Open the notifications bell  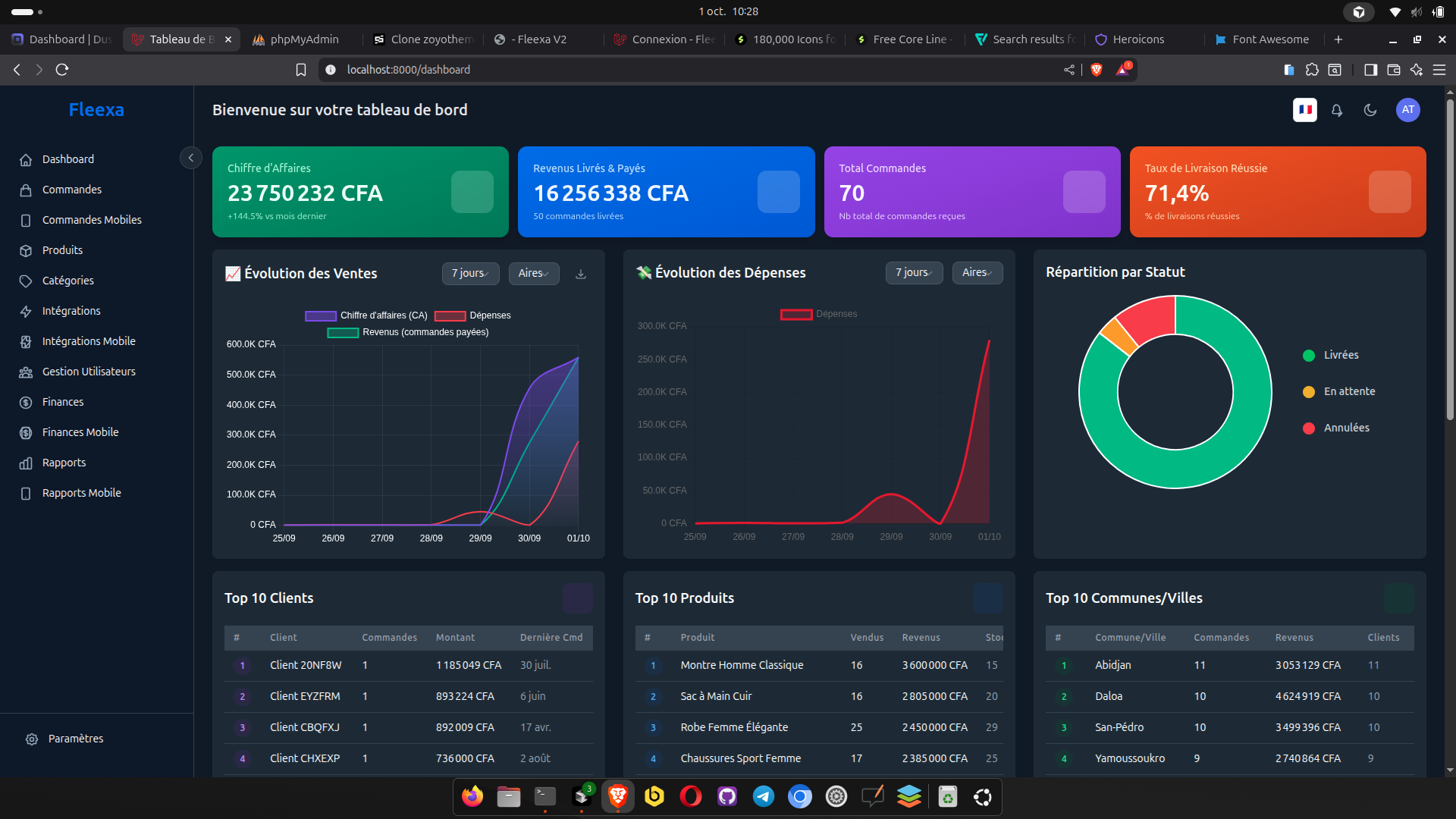pos(1337,110)
